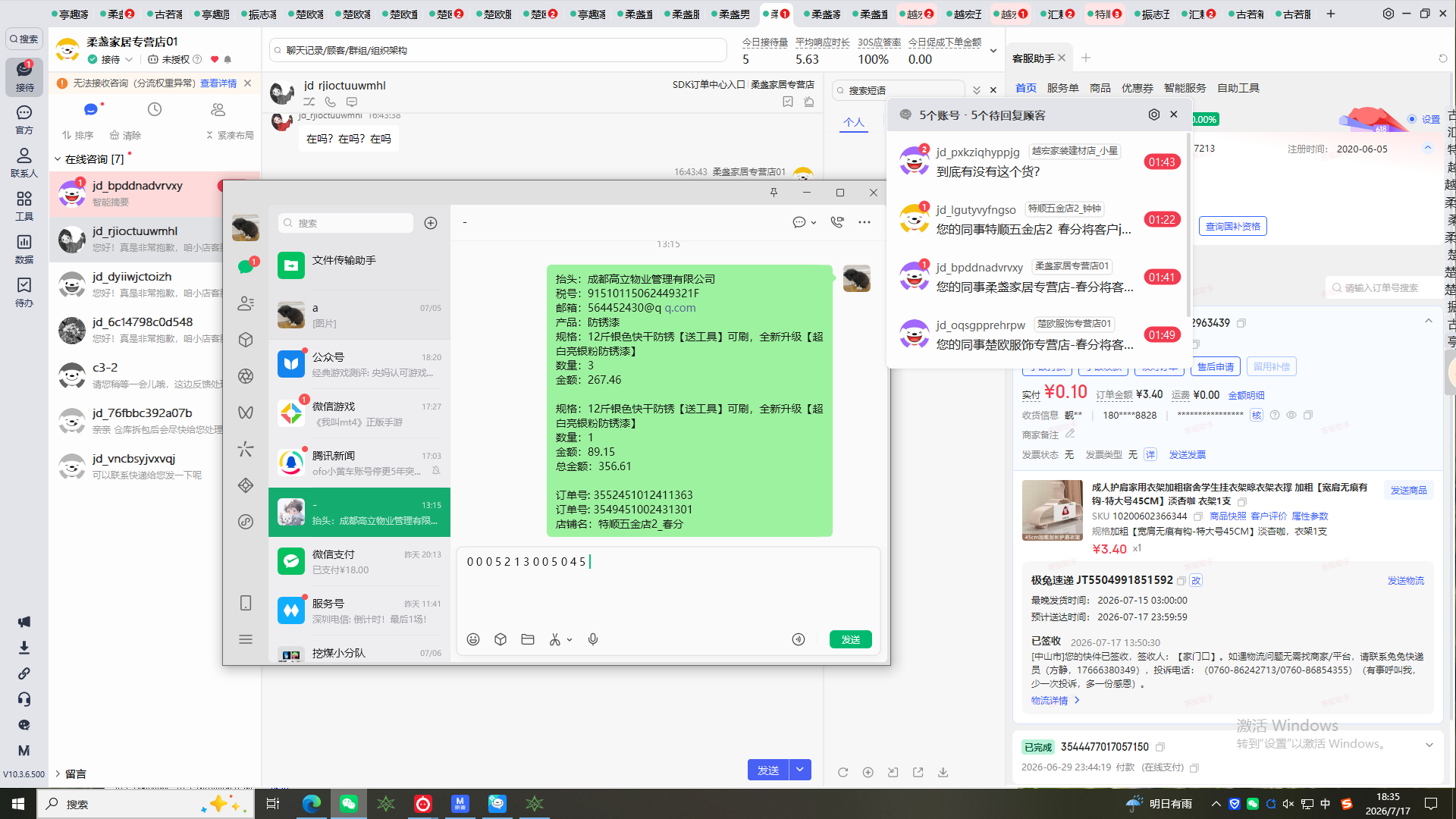Open WeChat hamburger menu in sidebar
Image resolution: width=1456 pixels, height=819 pixels.
pos(246,639)
